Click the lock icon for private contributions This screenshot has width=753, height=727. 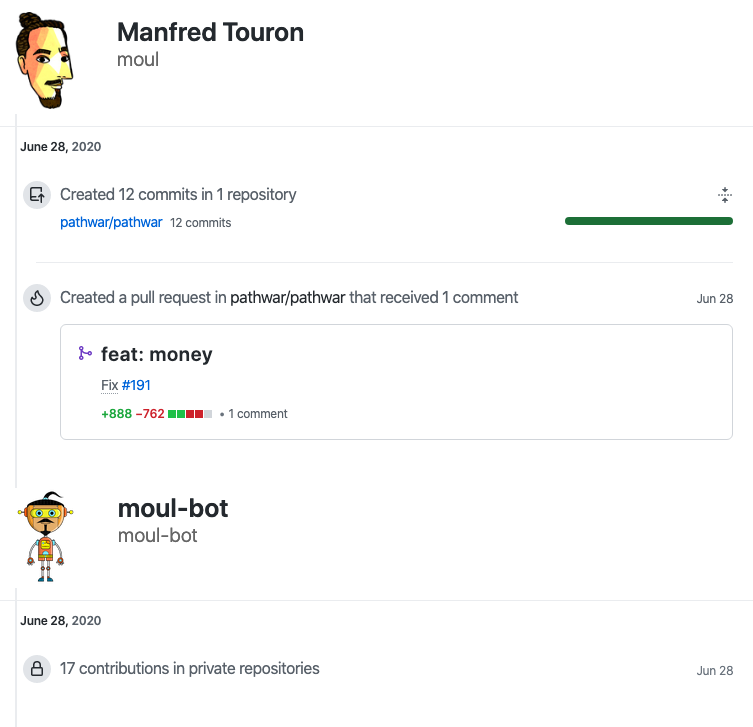coord(37,669)
